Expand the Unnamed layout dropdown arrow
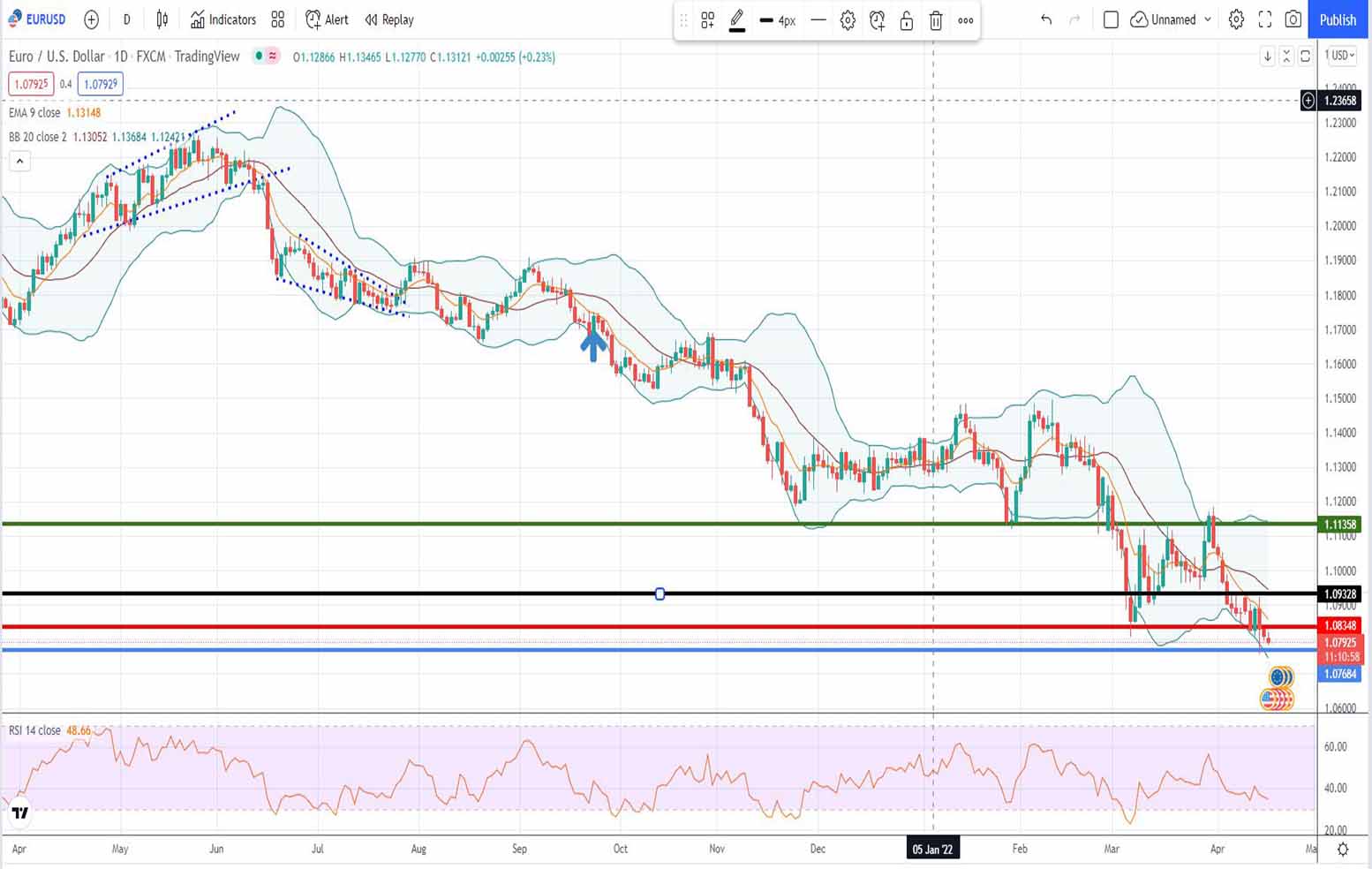Image resolution: width=1372 pixels, height=869 pixels. tap(1208, 19)
